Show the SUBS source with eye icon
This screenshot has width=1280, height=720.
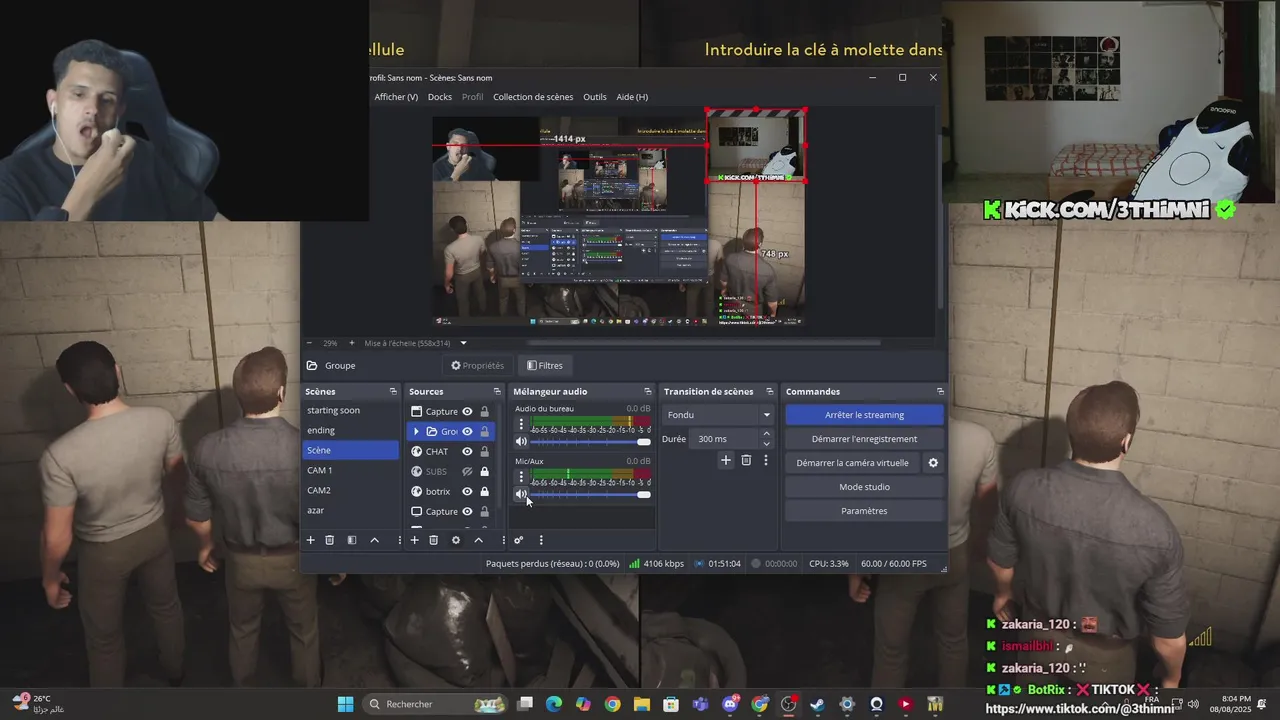coord(467,471)
